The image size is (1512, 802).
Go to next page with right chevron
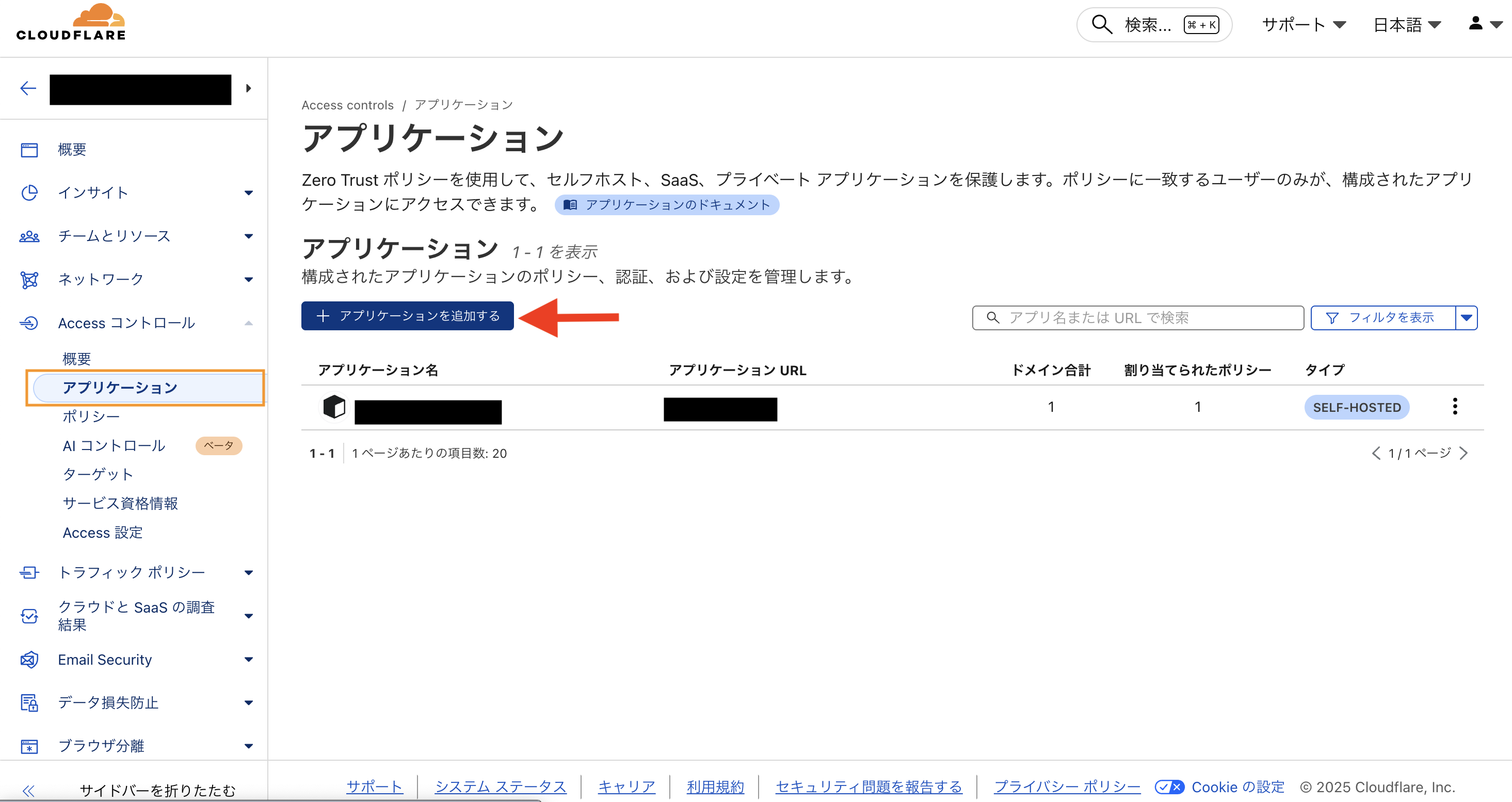(1463, 453)
